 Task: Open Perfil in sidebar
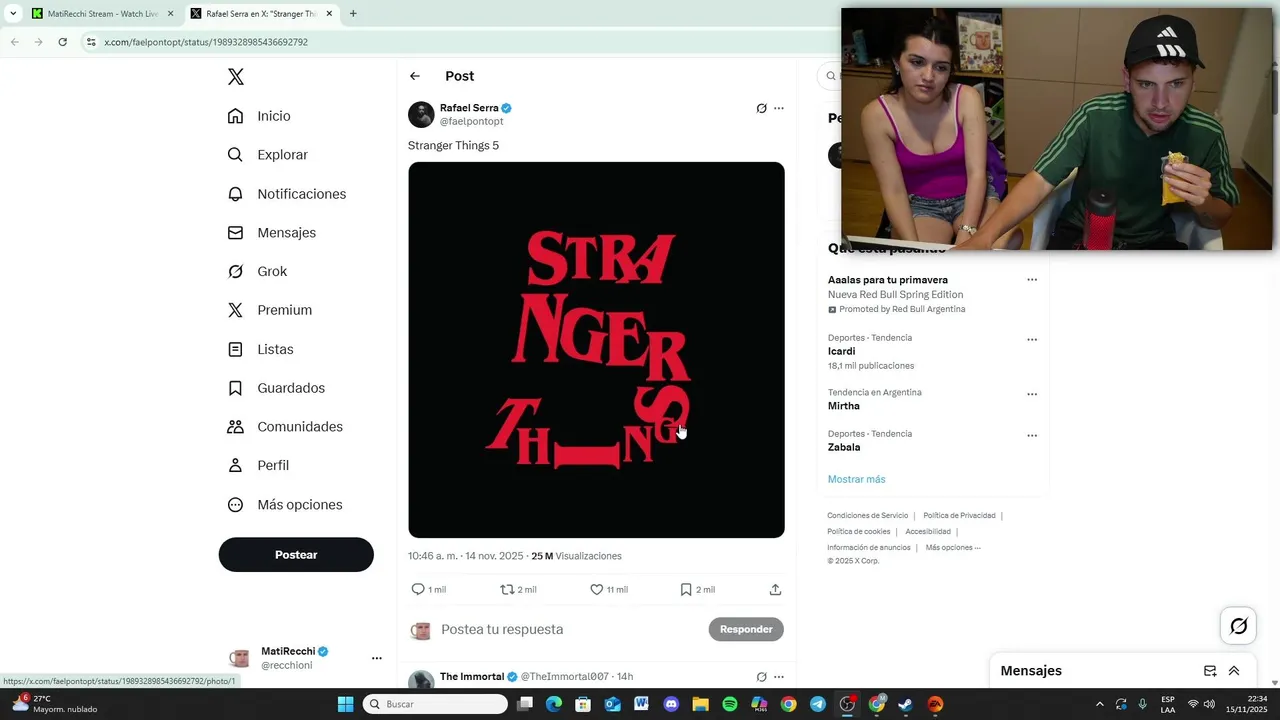tap(258, 465)
